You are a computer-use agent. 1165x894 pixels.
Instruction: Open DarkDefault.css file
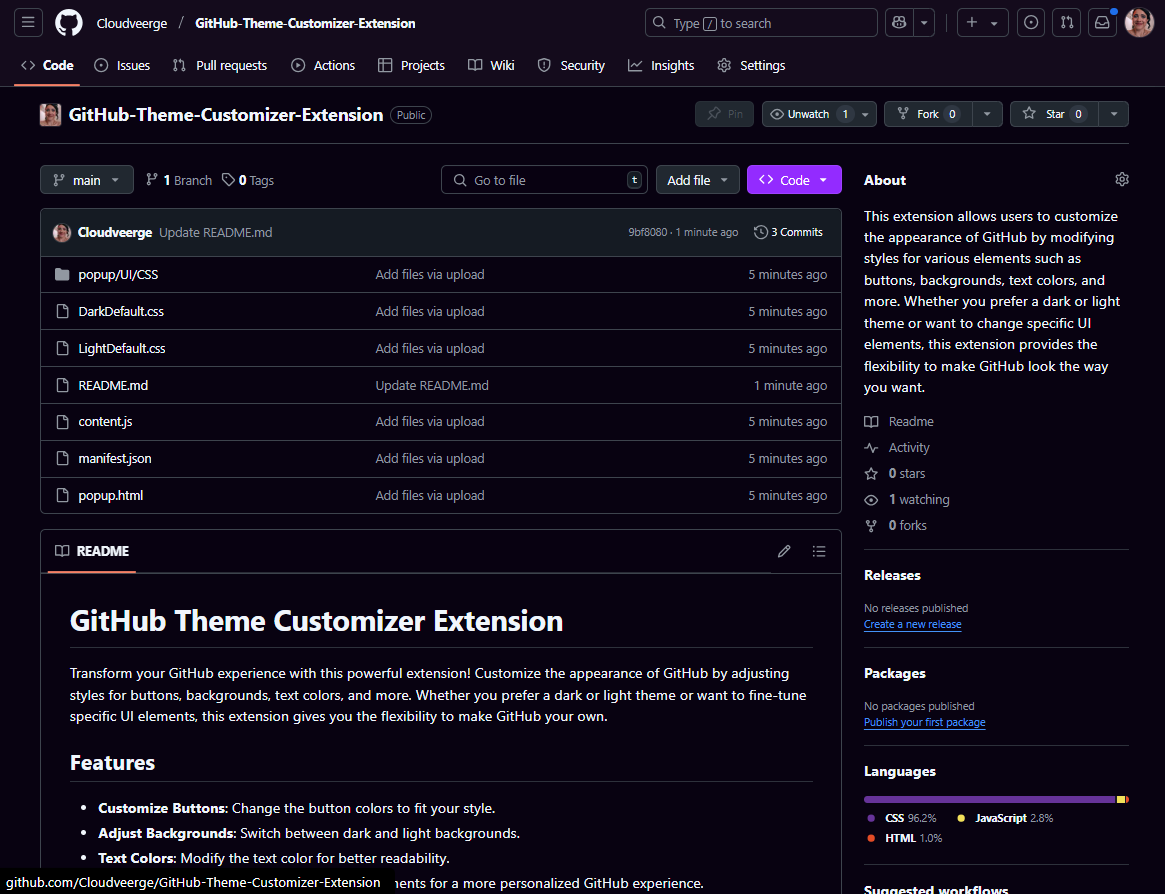[x=121, y=311]
